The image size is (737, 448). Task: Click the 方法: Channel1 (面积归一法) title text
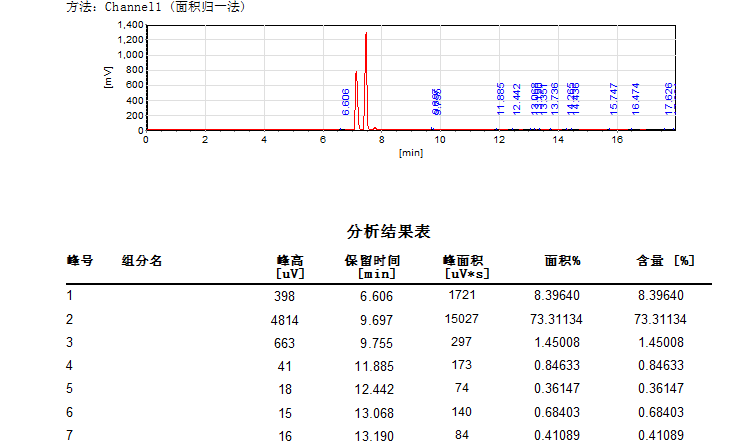pyautogui.click(x=156, y=7)
